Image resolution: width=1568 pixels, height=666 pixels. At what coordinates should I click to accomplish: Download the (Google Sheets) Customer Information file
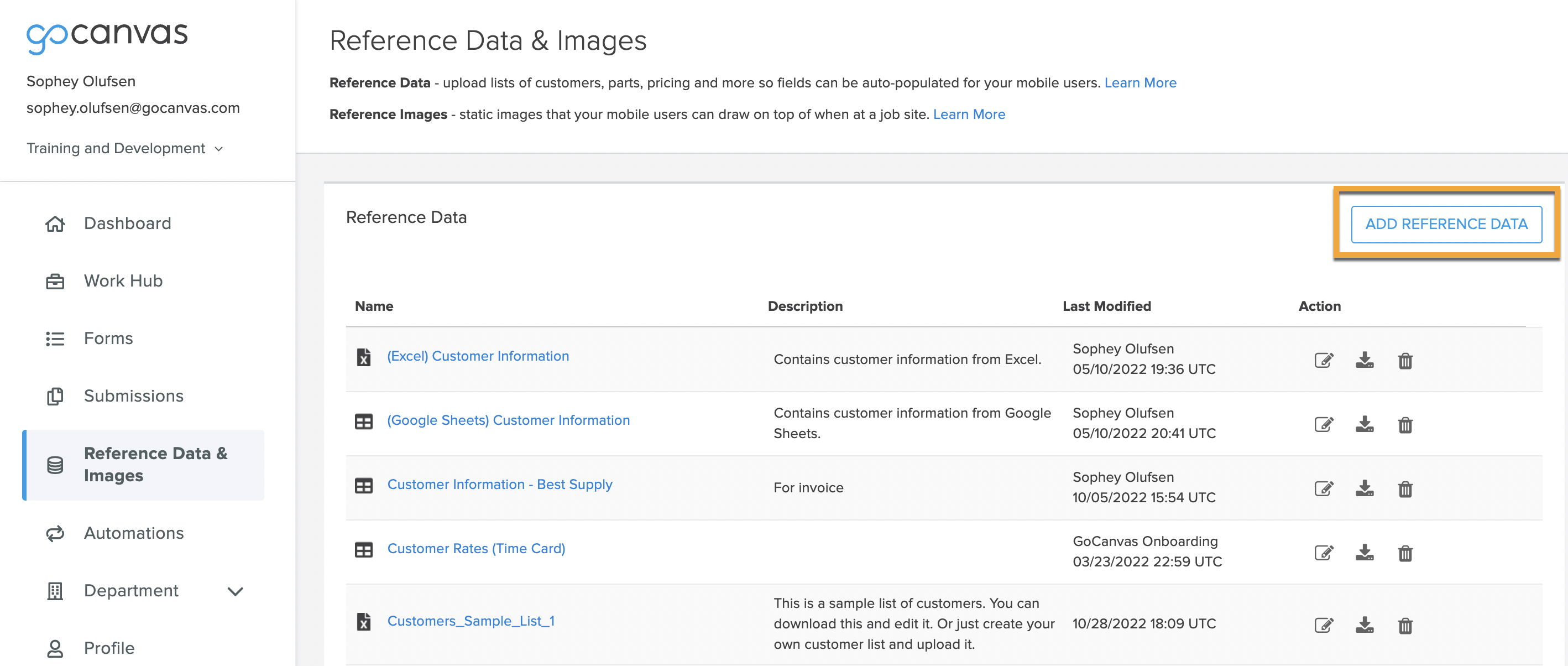[1364, 424]
